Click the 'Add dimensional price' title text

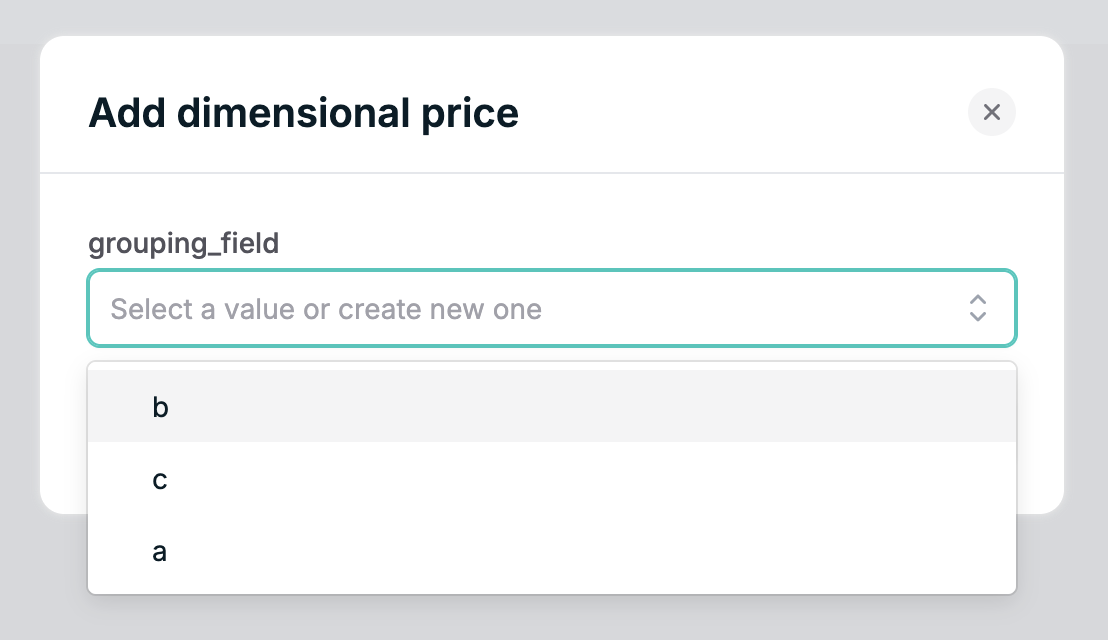pos(304,112)
